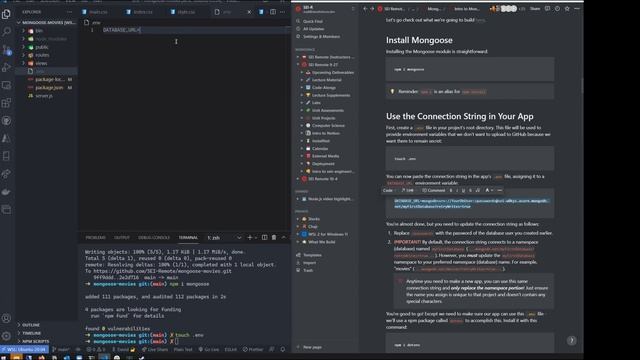The image size is (640, 360).
Task: Open Manage gear icon in VS Code
Action: [x=6, y=336]
